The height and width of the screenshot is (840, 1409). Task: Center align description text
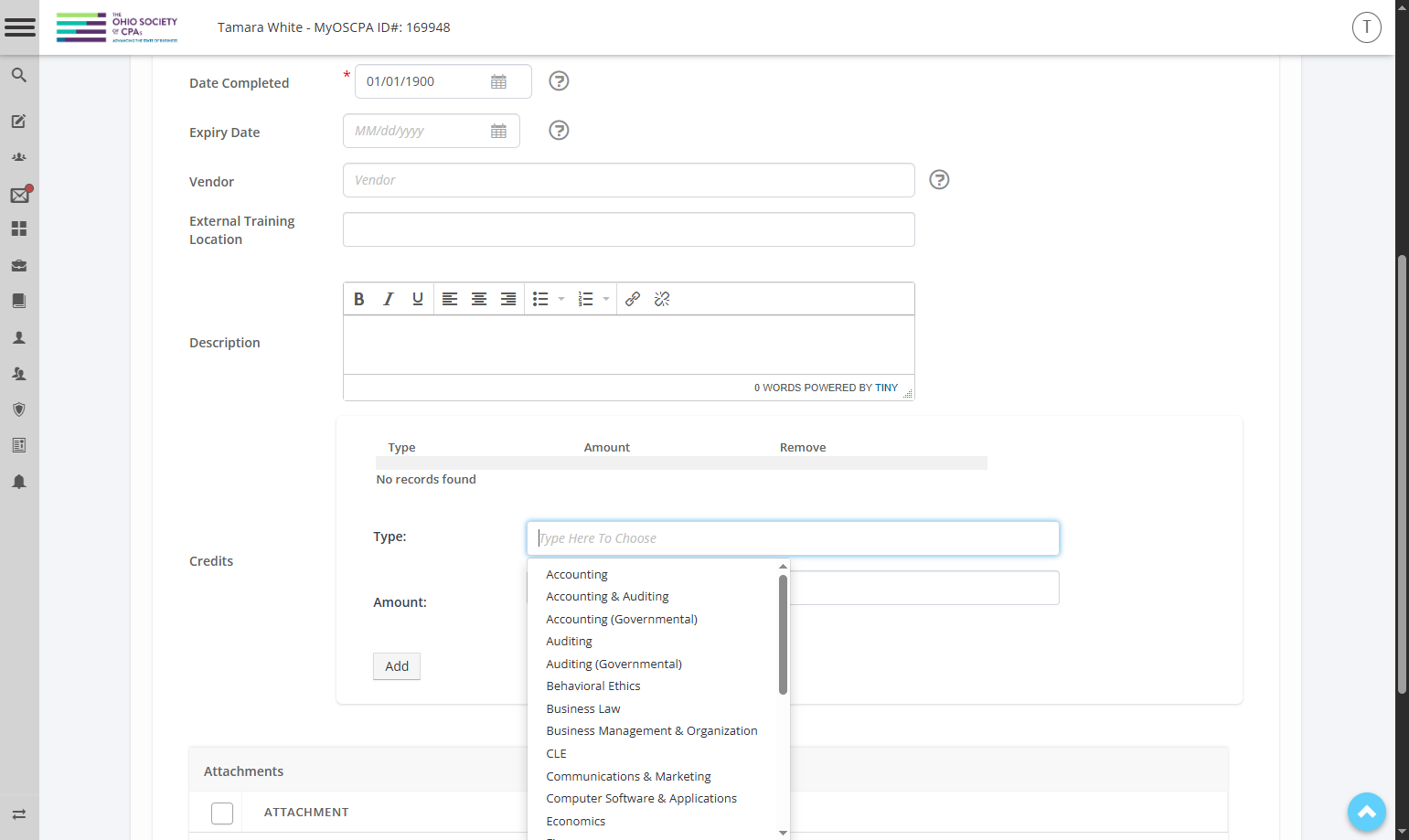click(479, 299)
